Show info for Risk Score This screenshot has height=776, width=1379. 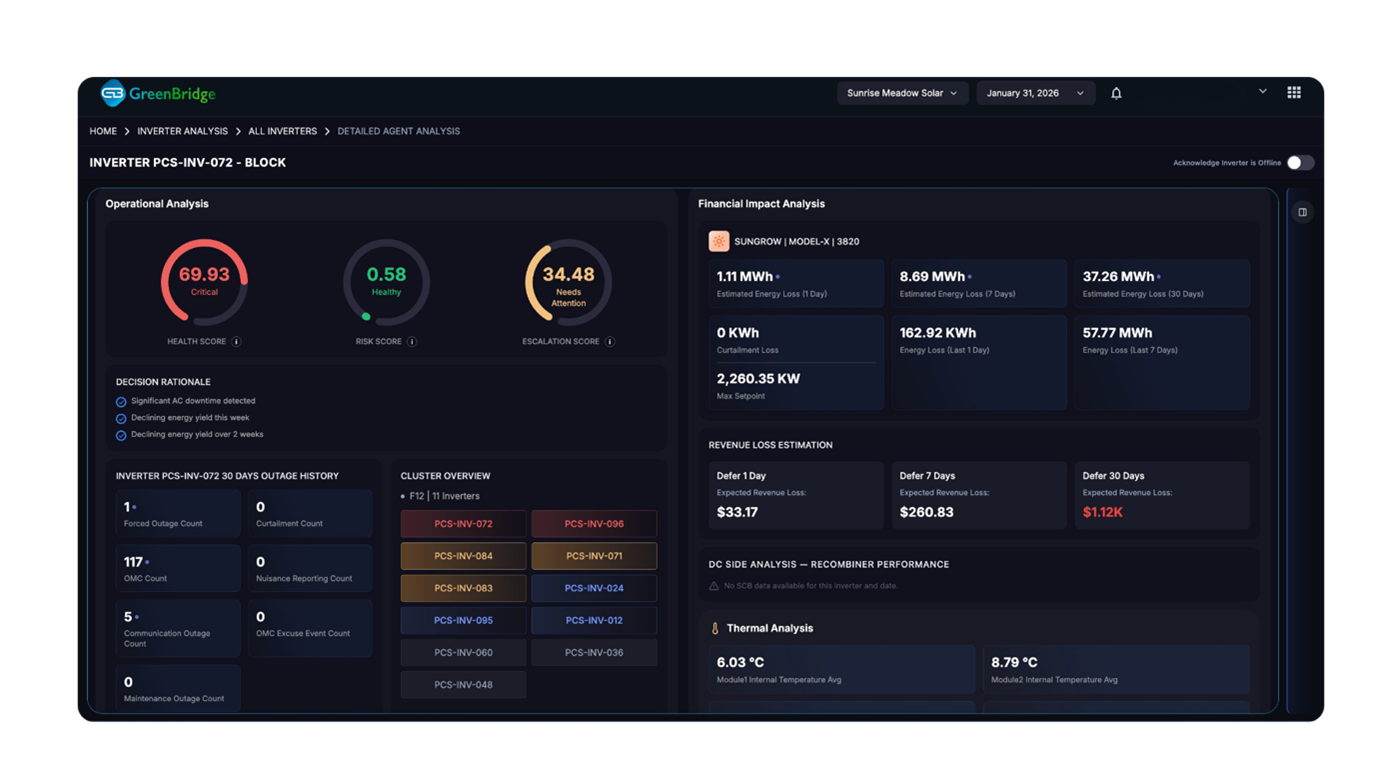pos(412,342)
